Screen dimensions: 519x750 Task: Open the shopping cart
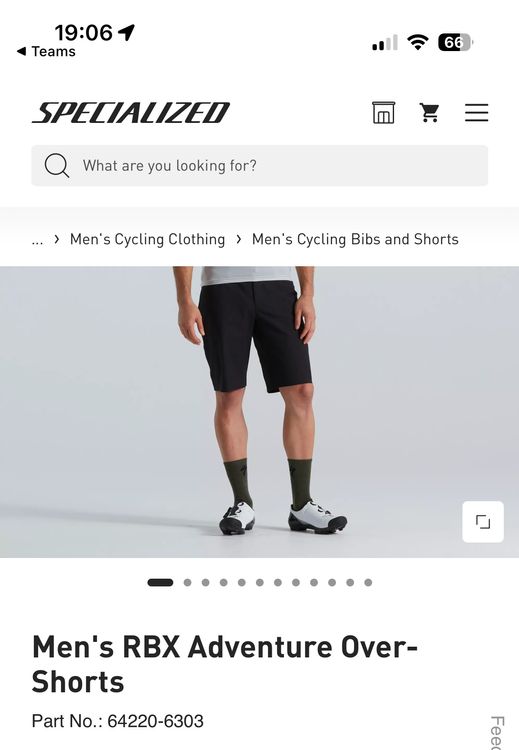coord(429,113)
